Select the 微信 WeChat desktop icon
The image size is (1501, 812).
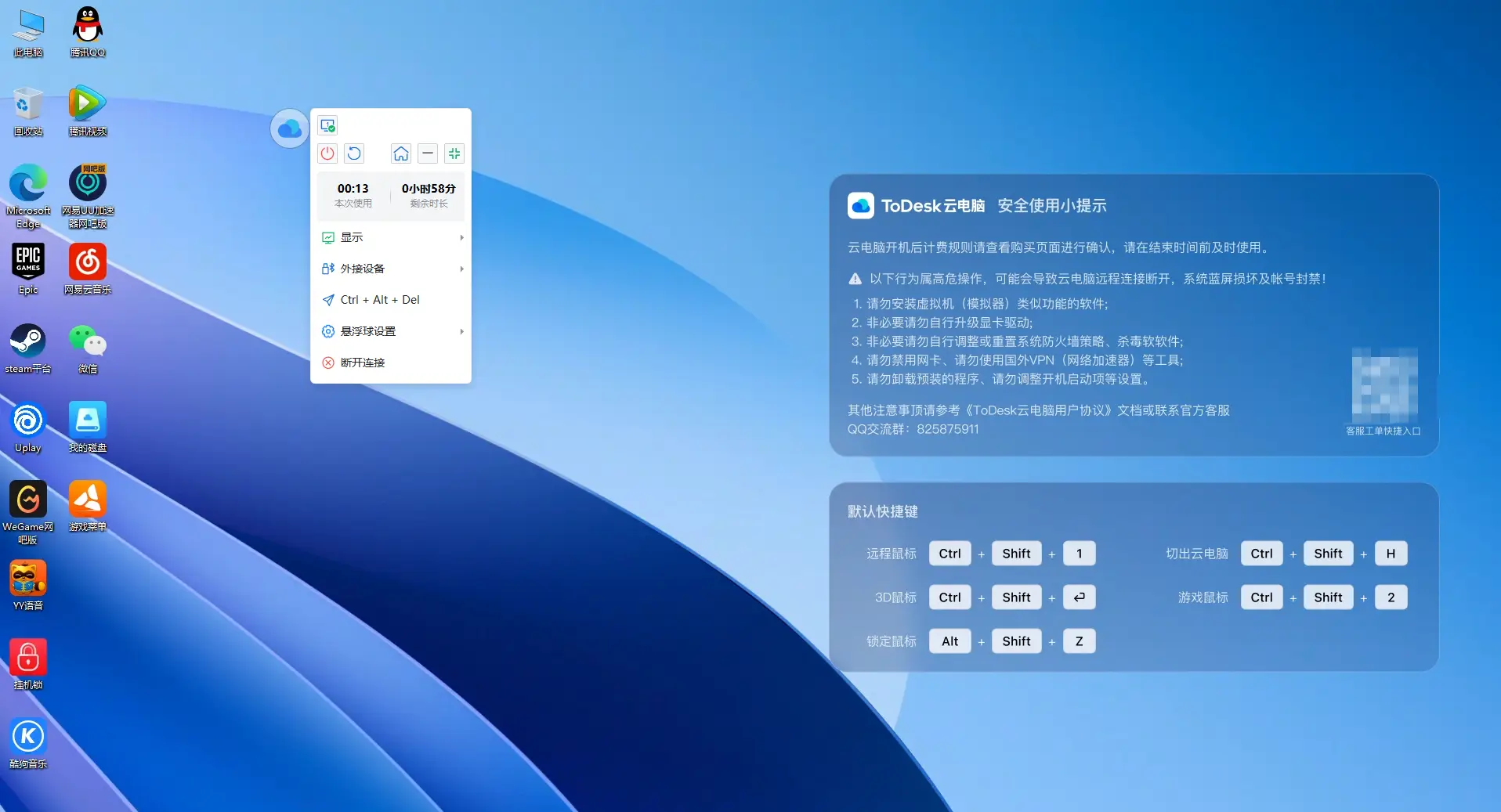point(88,349)
